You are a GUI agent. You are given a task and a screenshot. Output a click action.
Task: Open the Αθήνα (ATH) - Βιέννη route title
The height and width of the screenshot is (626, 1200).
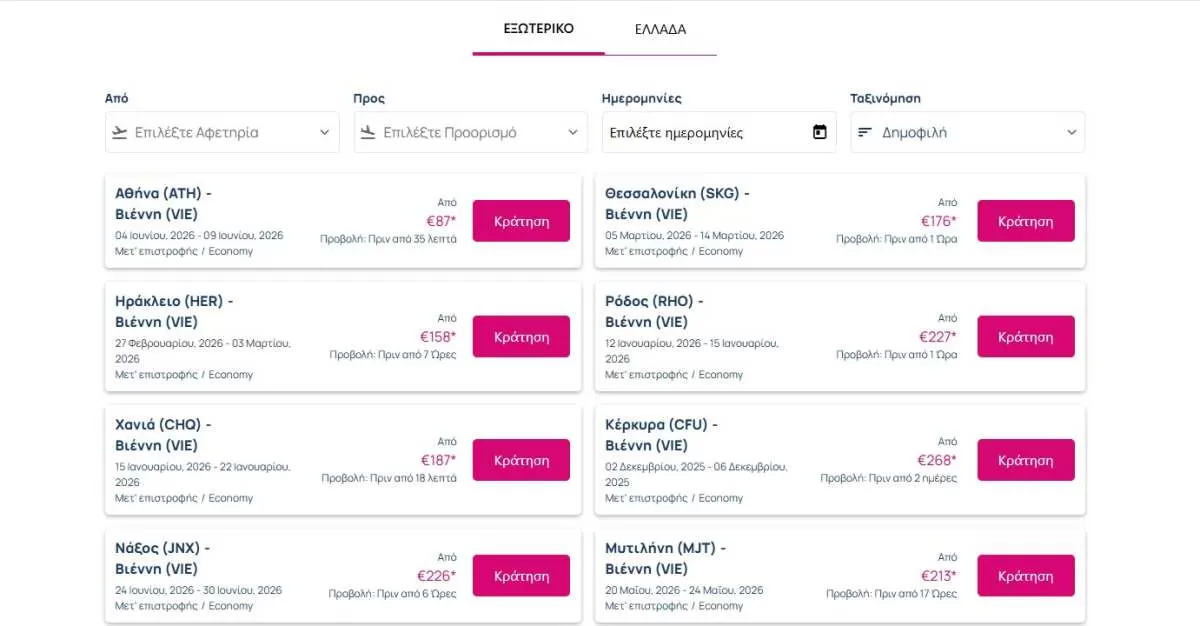163,203
